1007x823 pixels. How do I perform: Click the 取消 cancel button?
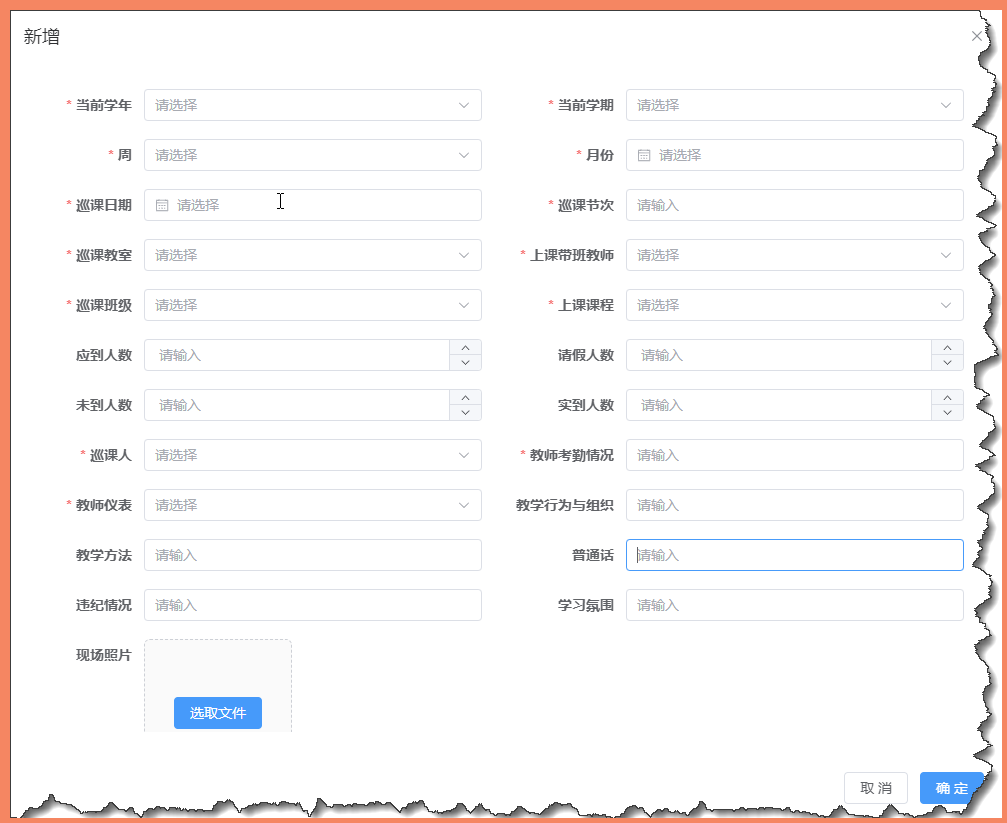tap(875, 788)
